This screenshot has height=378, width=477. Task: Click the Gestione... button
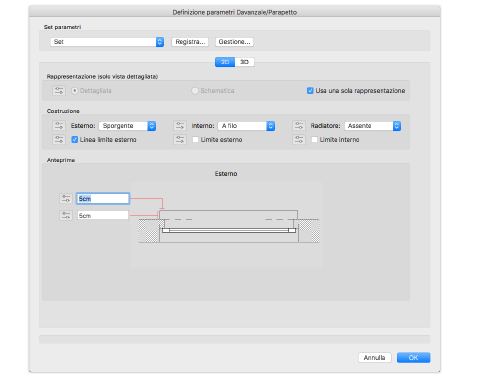234,42
